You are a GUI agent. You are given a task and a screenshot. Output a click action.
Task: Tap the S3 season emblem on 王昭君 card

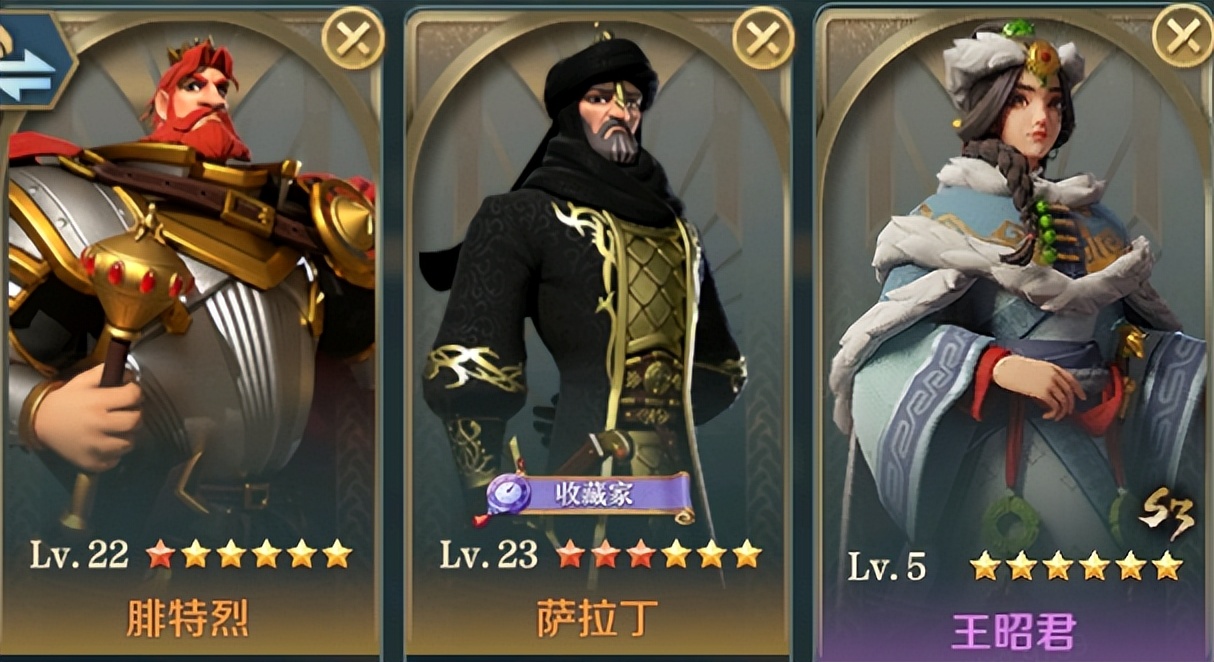point(1165,519)
